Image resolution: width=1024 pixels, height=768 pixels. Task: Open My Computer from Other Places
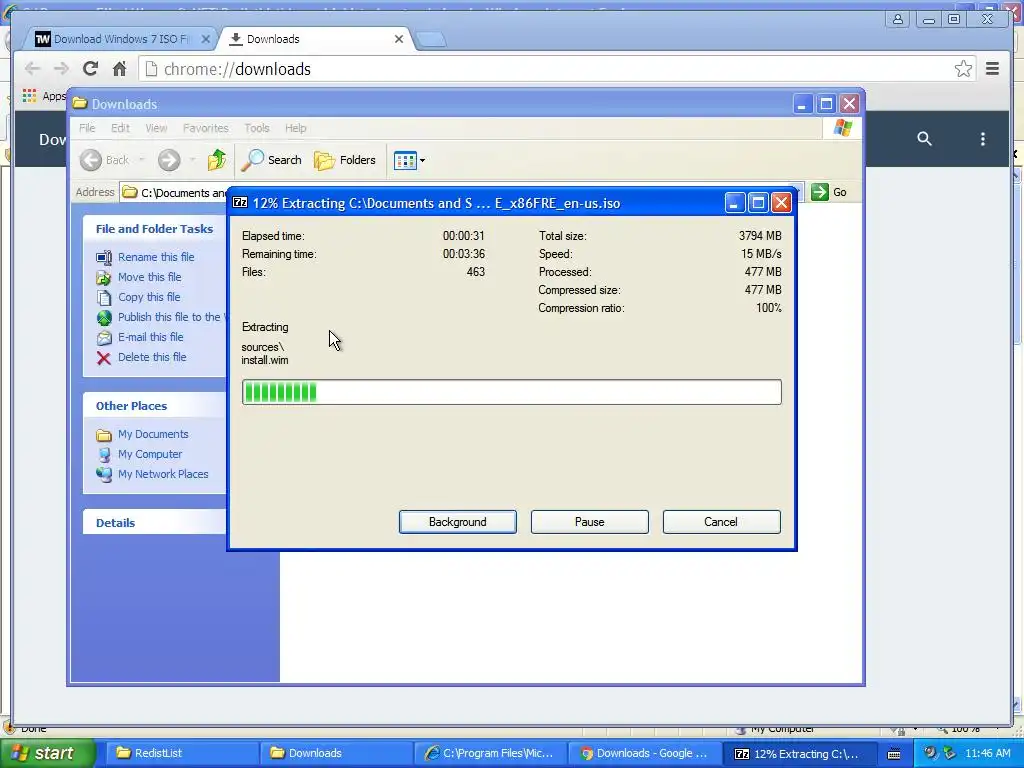[150, 454]
